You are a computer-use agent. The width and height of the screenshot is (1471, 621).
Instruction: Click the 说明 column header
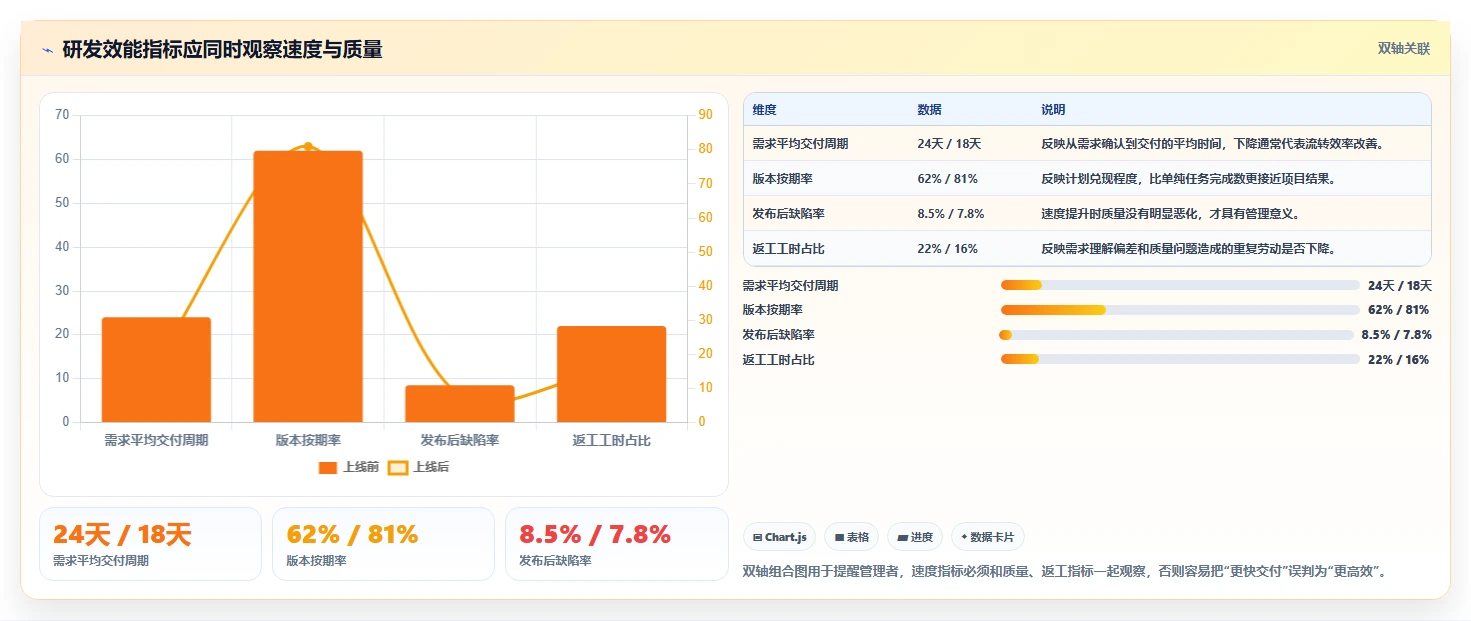pyautogui.click(x=1053, y=110)
